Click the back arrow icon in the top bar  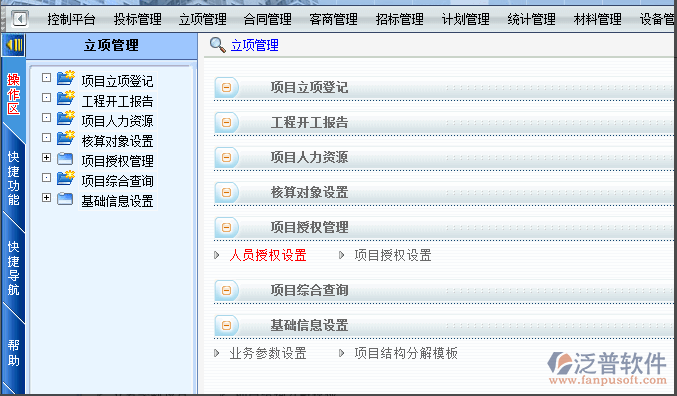click(x=20, y=19)
